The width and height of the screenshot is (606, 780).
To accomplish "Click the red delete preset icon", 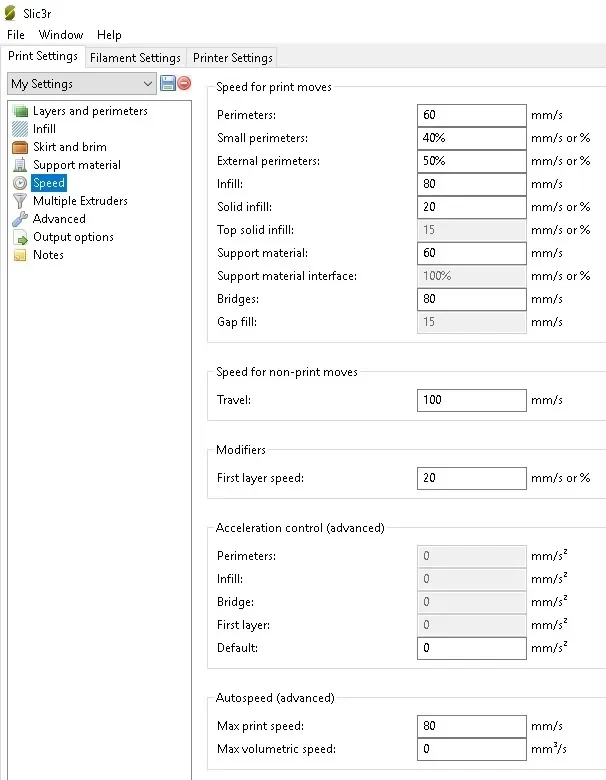I will (x=184, y=83).
